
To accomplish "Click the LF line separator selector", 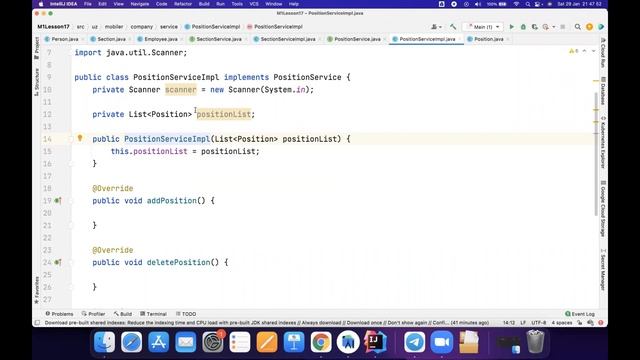I will click(x=523, y=323).
